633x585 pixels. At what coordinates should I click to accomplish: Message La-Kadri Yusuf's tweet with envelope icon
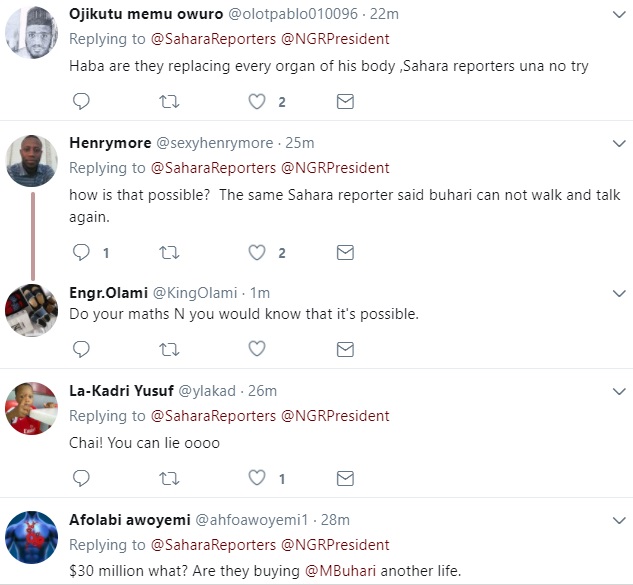[x=345, y=478]
